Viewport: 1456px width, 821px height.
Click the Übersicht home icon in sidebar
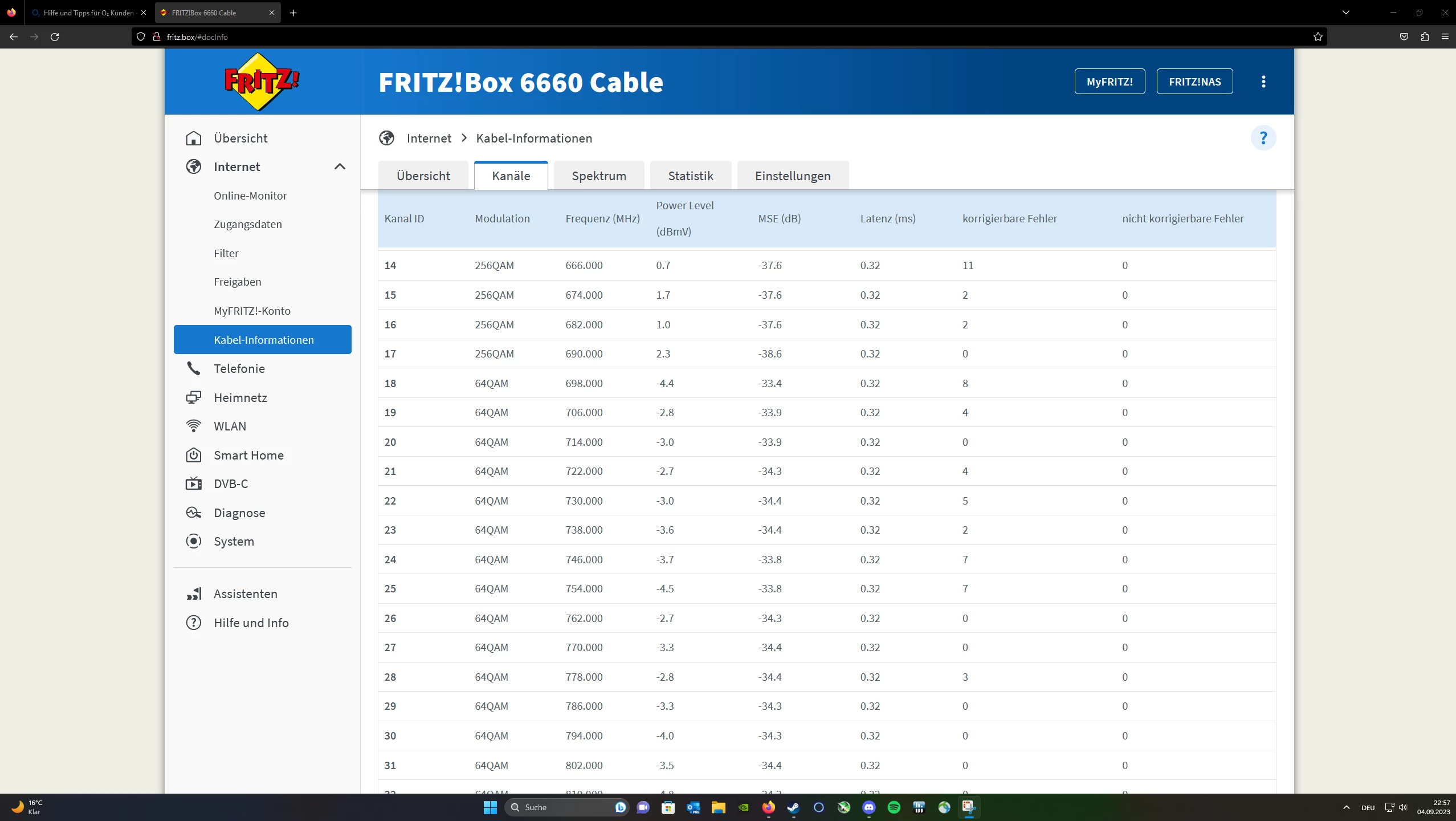(x=194, y=139)
